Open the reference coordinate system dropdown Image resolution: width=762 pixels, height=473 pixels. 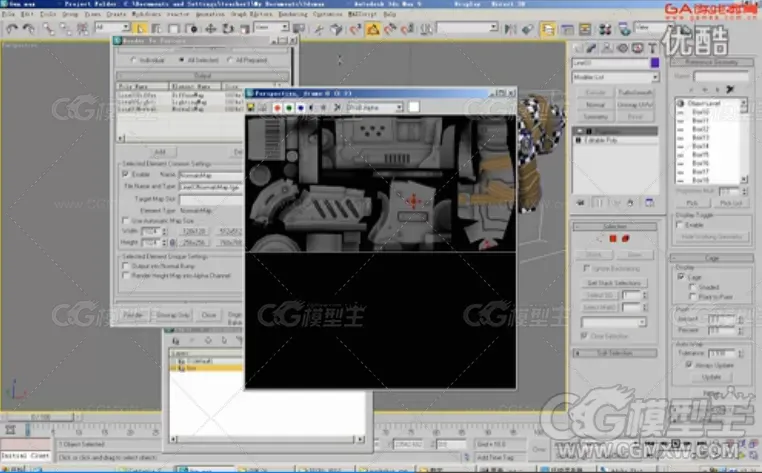[271, 27]
